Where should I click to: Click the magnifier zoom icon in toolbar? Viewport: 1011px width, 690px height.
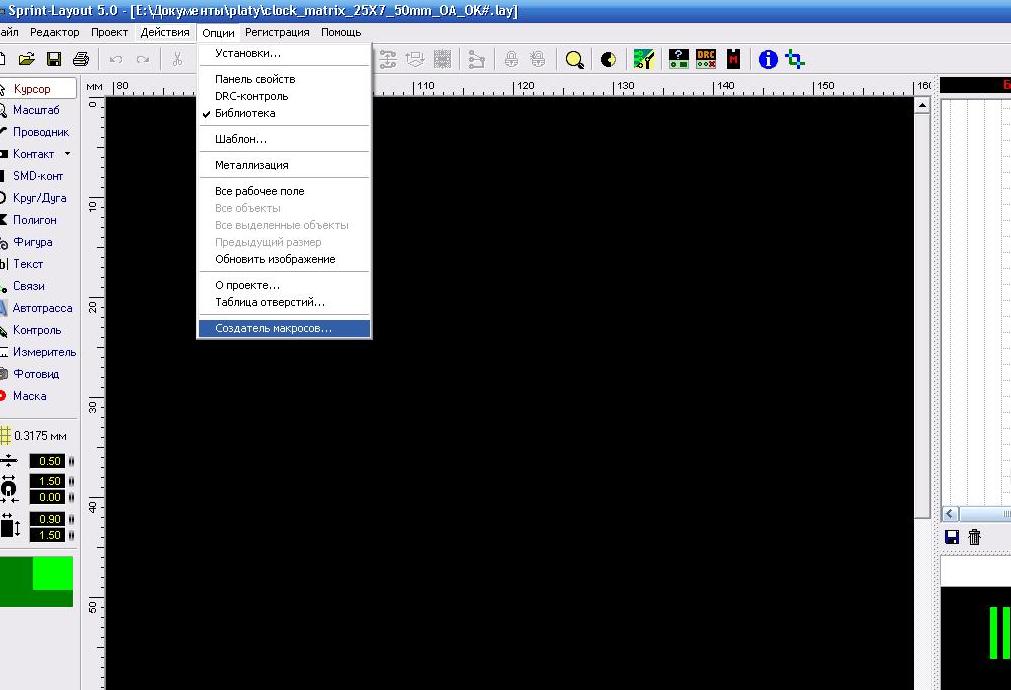pyautogui.click(x=574, y=60)
